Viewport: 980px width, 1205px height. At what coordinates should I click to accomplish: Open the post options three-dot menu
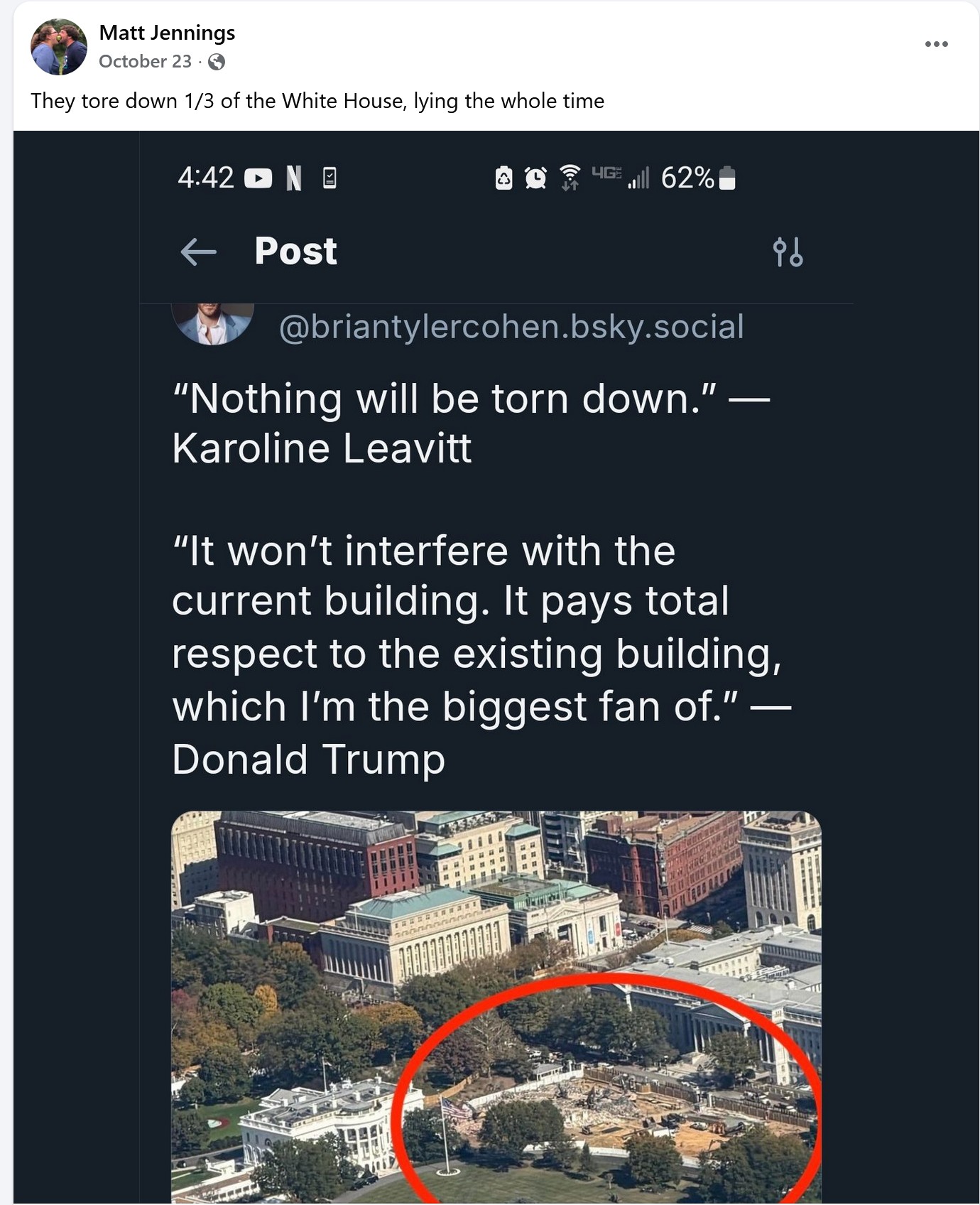click(x=936, y=44)
